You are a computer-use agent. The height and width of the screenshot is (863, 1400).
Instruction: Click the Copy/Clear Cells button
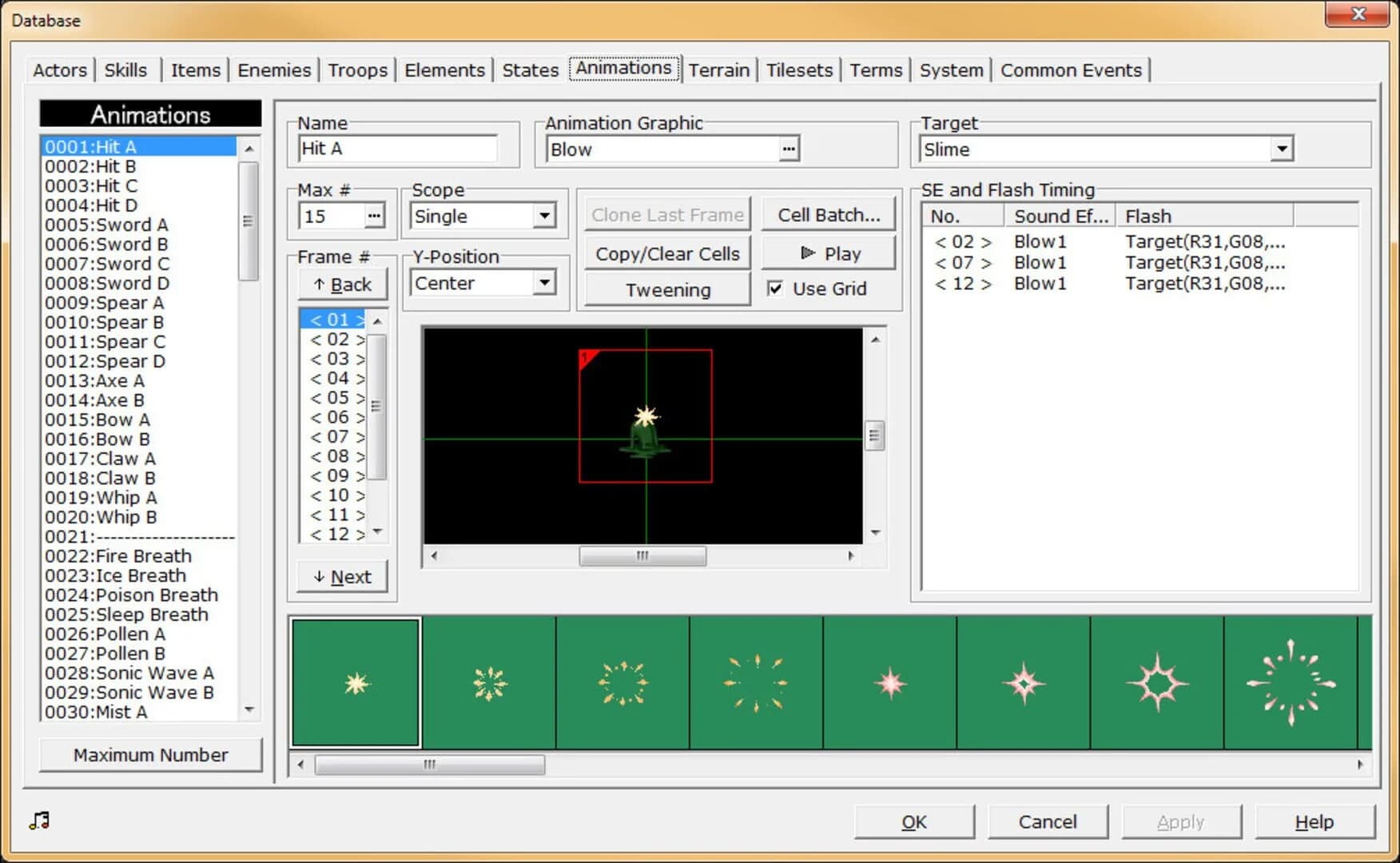point(666,253)
